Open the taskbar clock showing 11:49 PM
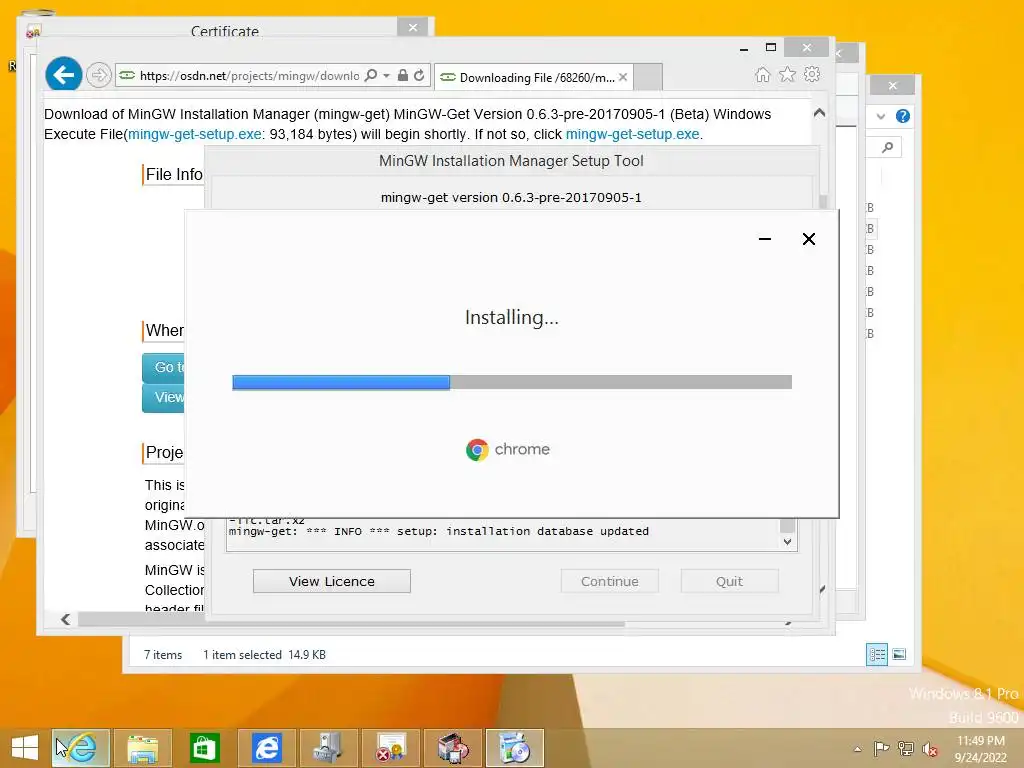This screenshot has height=768, width=1024. [x=980, y=748]
